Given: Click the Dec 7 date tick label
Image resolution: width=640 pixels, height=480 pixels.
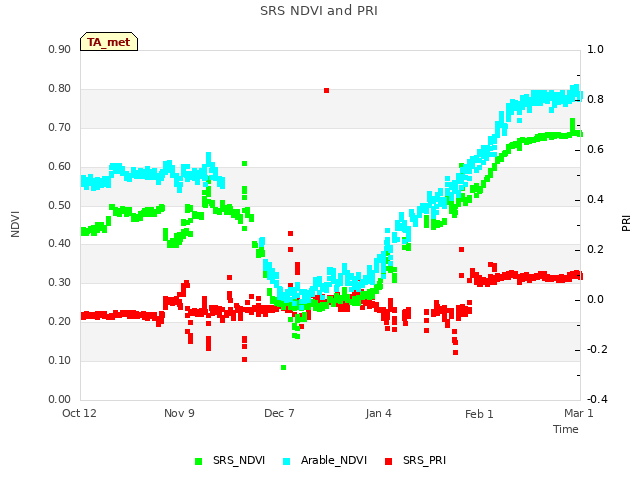Looking at the screenshot, I should (279, 413).
